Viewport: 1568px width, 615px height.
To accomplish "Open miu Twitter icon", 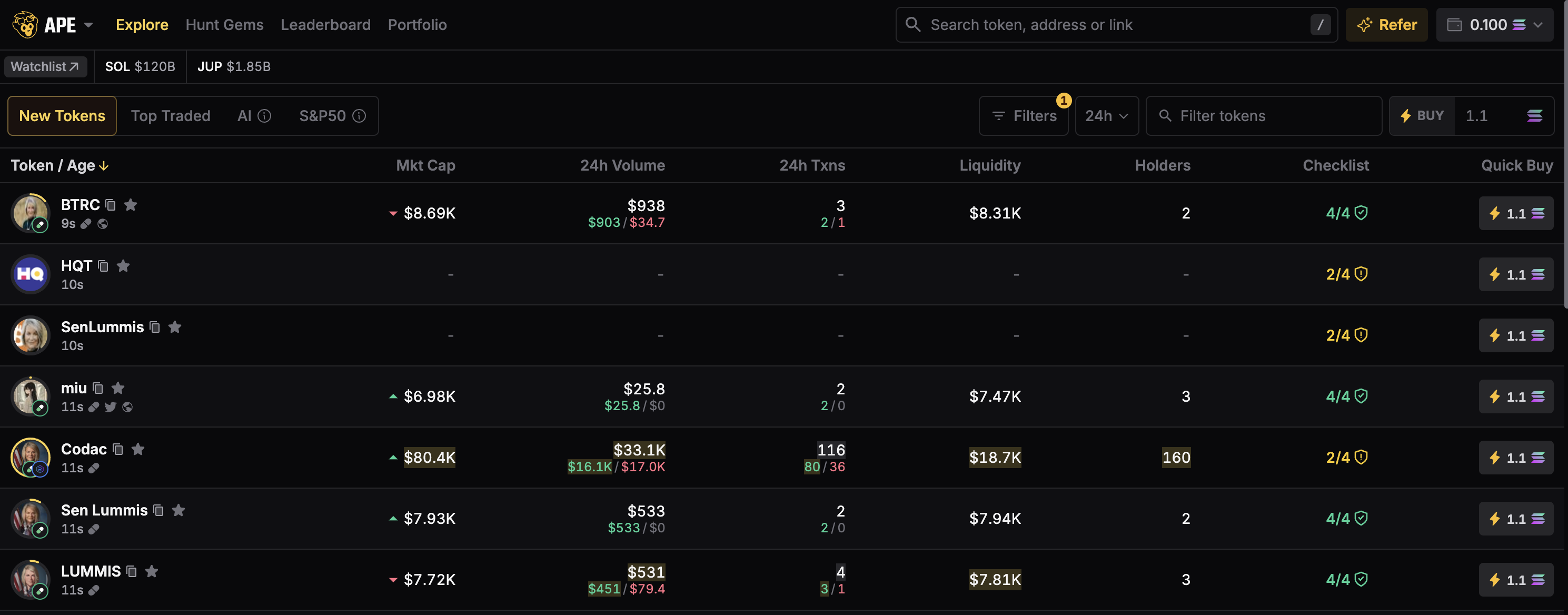I will tap(110, 406).
